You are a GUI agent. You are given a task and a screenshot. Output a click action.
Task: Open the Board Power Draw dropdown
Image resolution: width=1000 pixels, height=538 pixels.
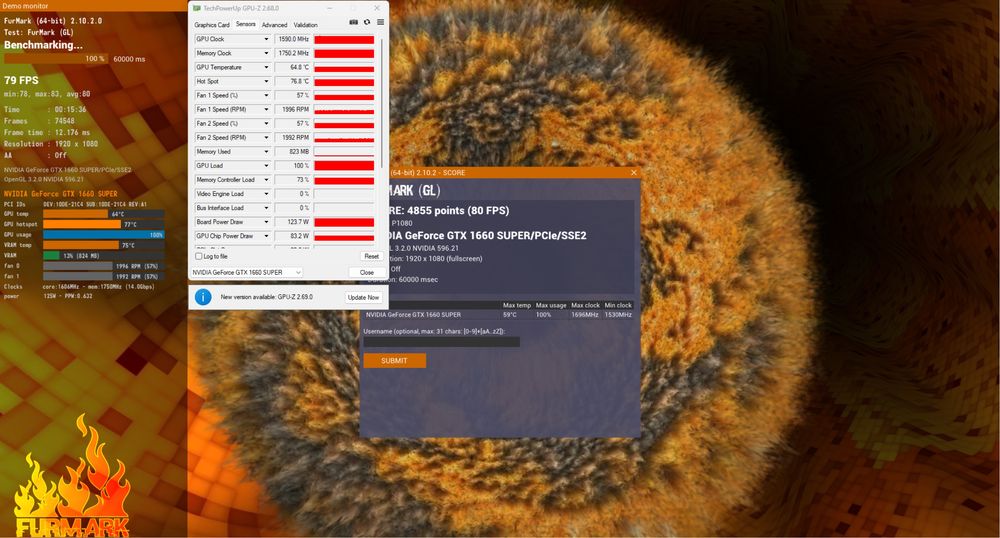(267, 222)
